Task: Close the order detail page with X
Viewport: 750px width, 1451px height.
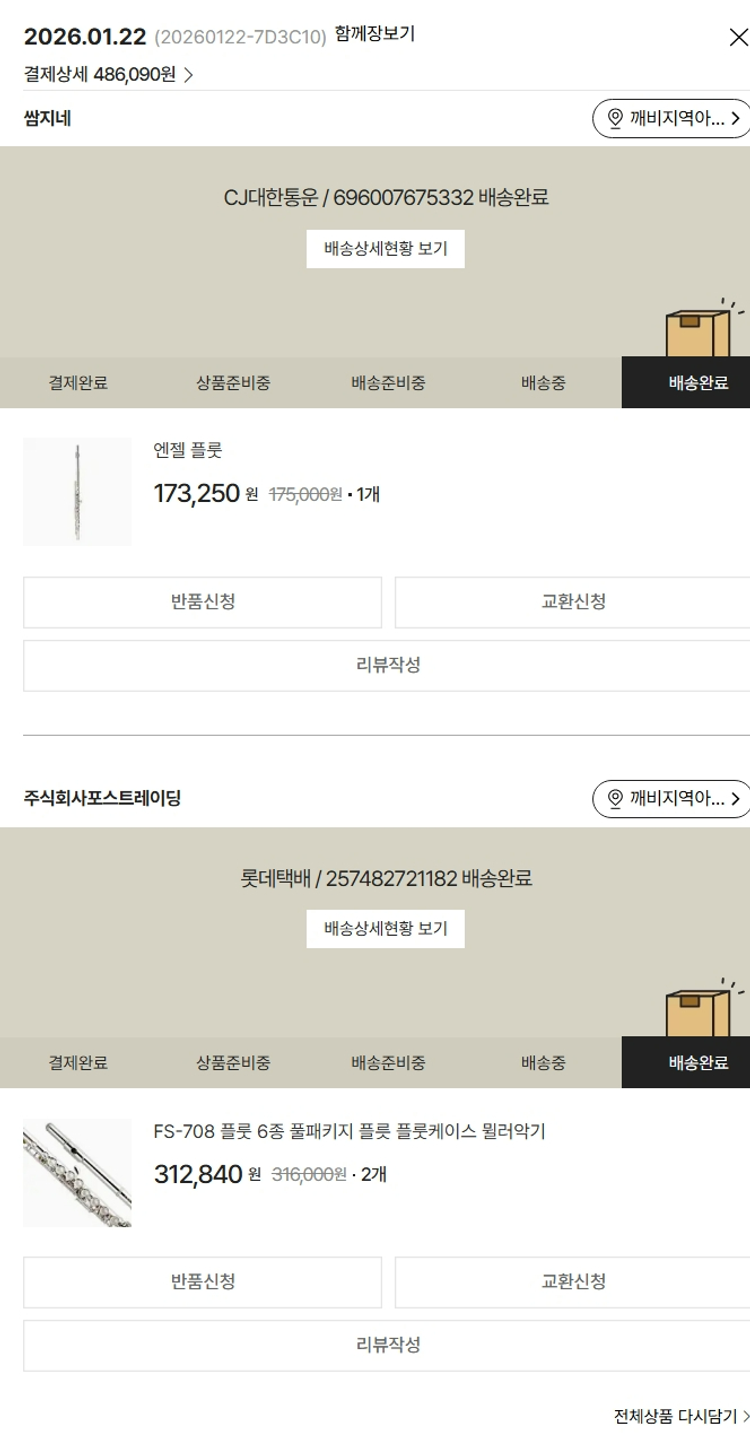Action: (x=738, y=39)
